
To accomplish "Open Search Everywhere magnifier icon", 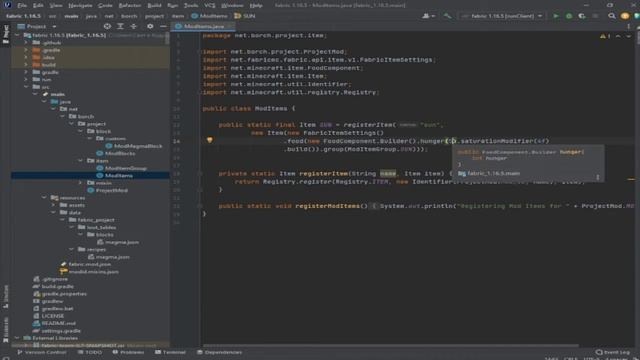I will [611, 16].
